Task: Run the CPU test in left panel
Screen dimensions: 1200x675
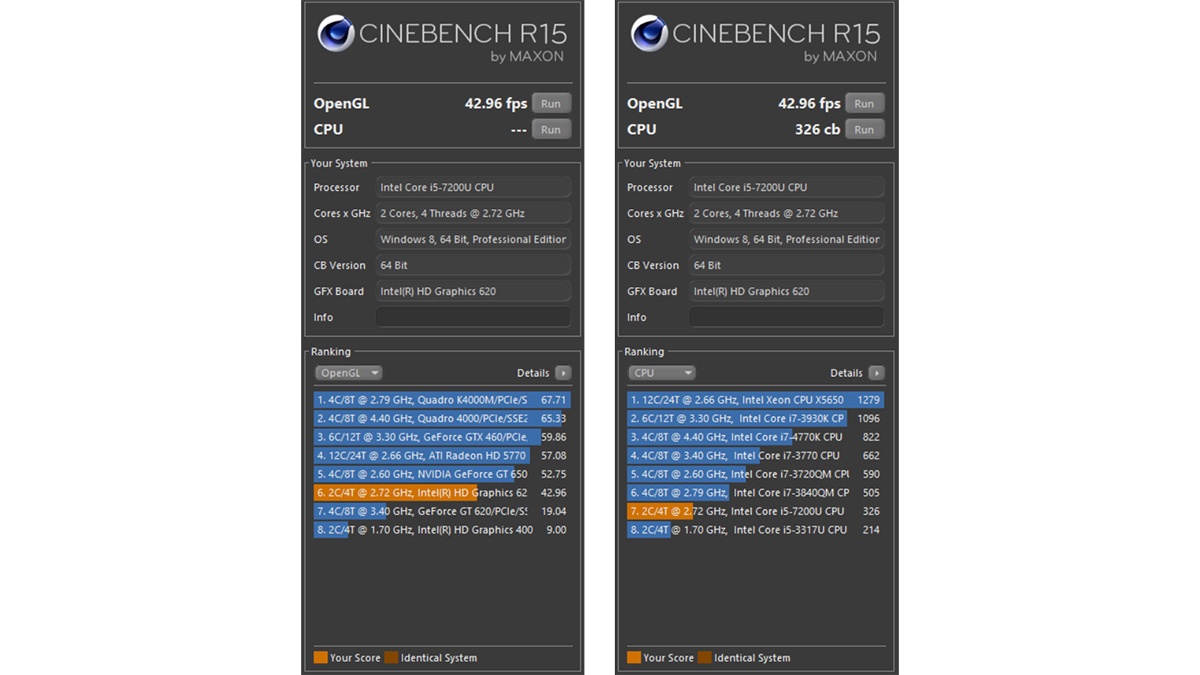Action: (551, 129)
